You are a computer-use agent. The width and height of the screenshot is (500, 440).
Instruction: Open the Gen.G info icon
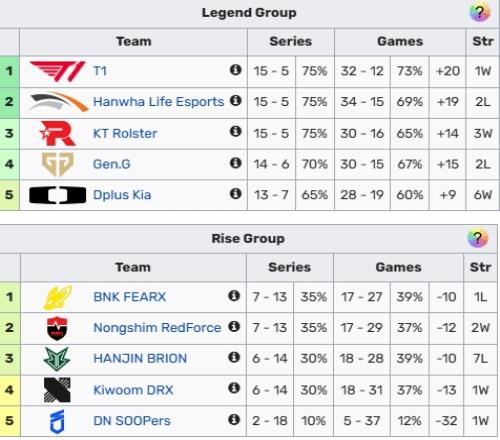[x=235, y=163]
